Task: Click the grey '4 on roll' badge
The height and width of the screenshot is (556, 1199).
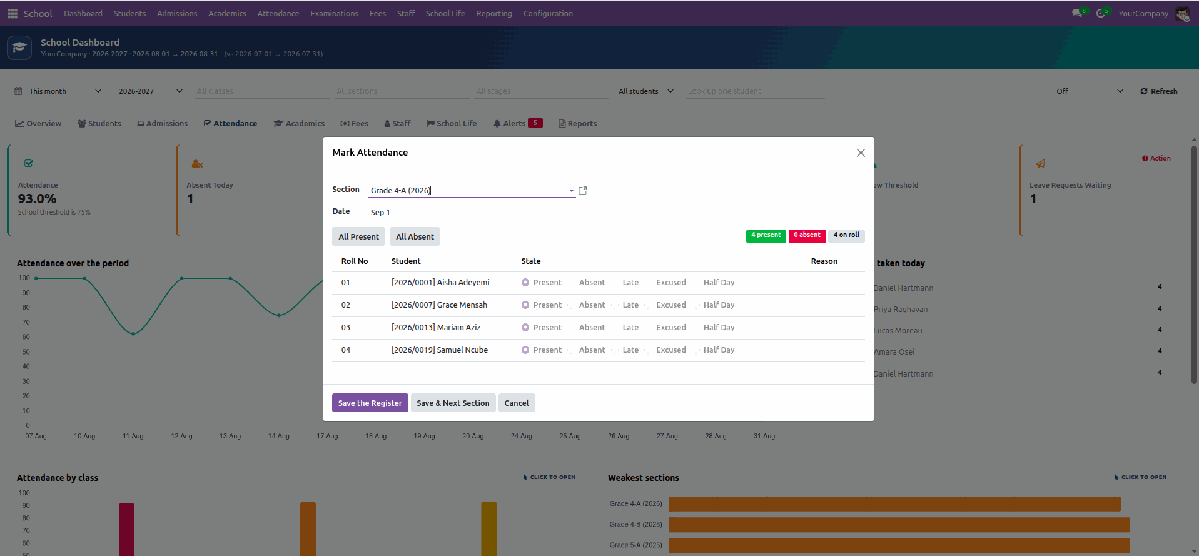Action: (846, 236)
